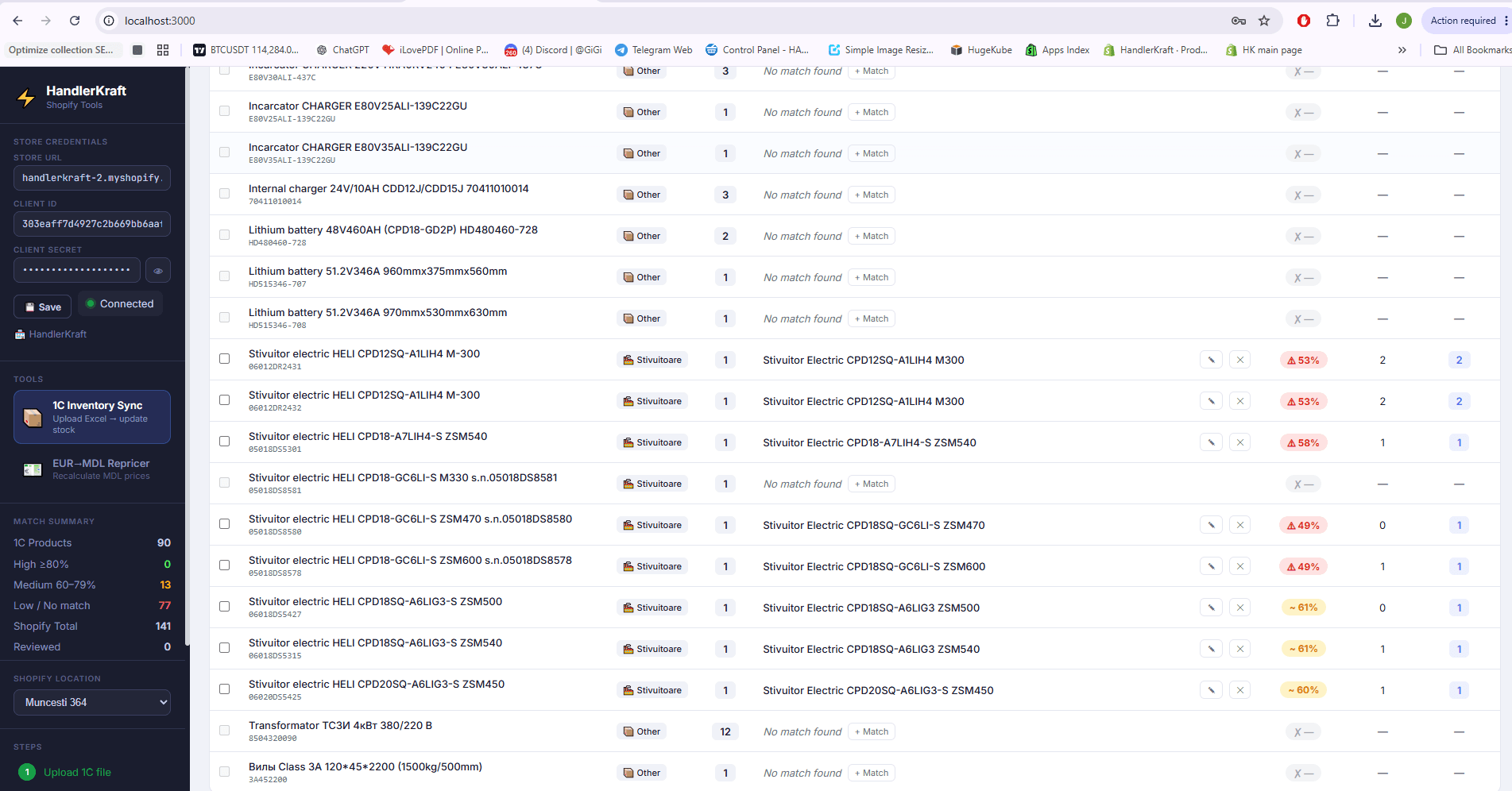Open the EUR→MDL Repricer tool
The image size is (1512, 791).
coord(92,469)
